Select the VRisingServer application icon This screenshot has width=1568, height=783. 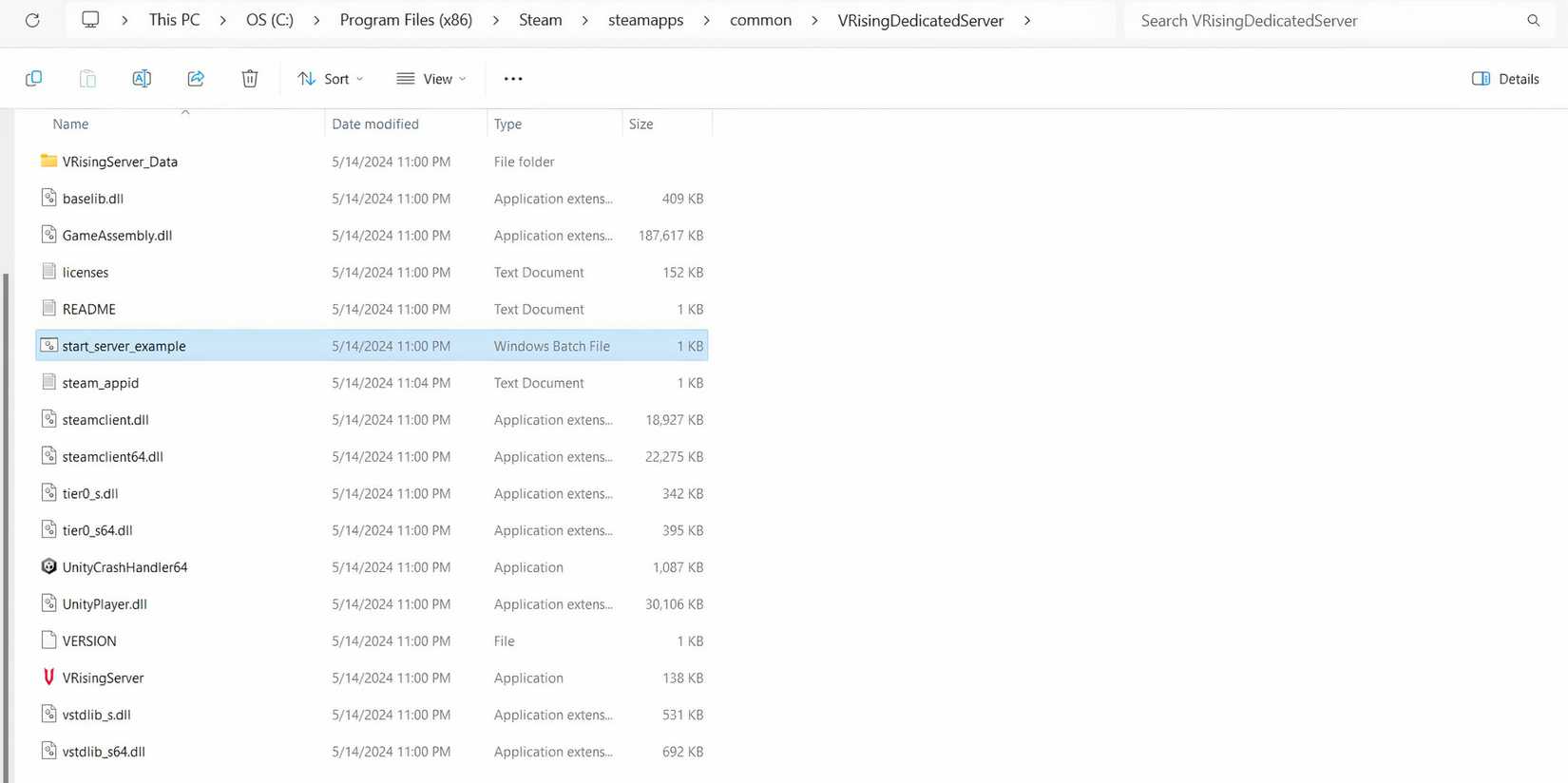pyautogui.click(x=48, y=678)
